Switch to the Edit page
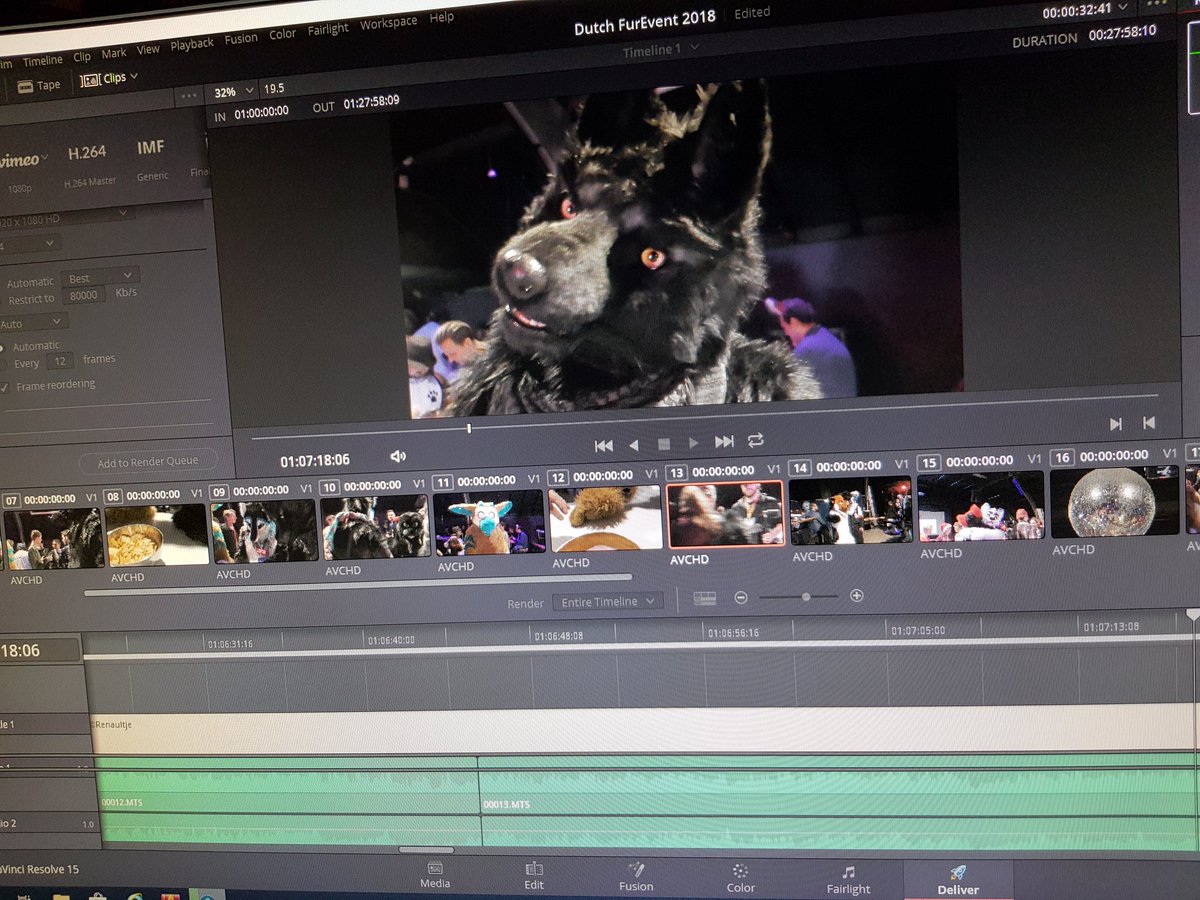 (534, 876)
